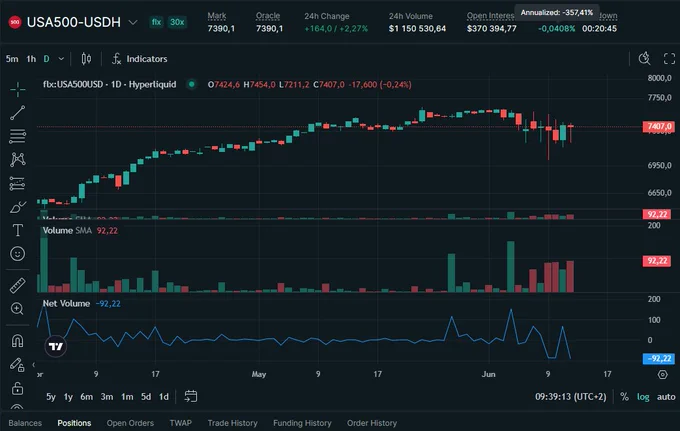Switch to the TWAP tab
This screenshot has height=431, width=680.
(x=180, y=423)
